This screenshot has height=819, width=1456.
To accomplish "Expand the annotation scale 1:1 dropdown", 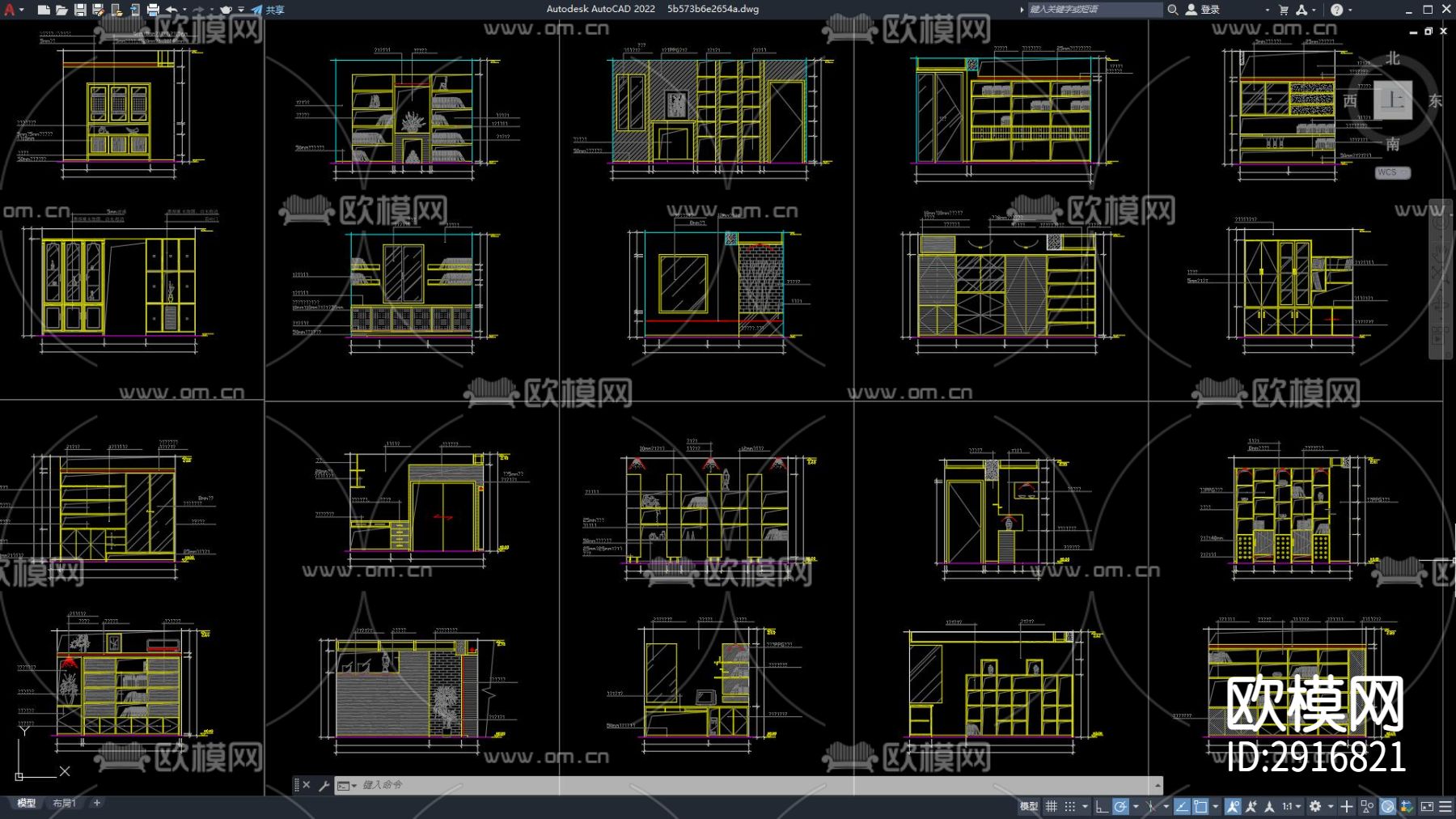I will click(1291, 806).
